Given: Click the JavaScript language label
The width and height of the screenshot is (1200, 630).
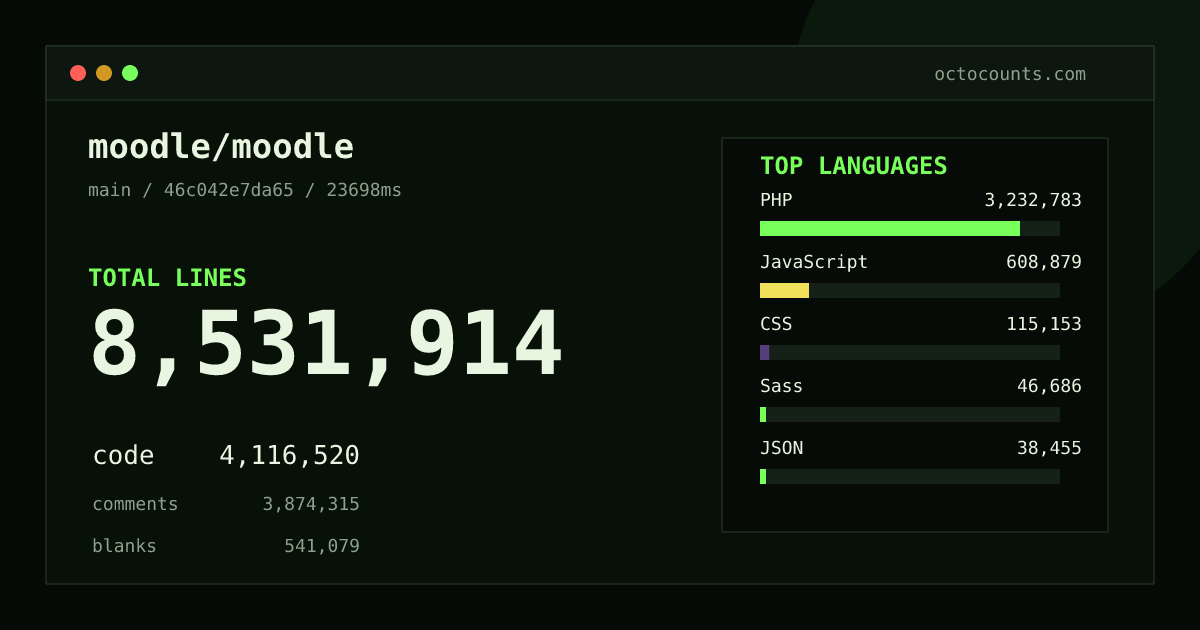Looking at the screenshot, I should [x=814, y=262].
